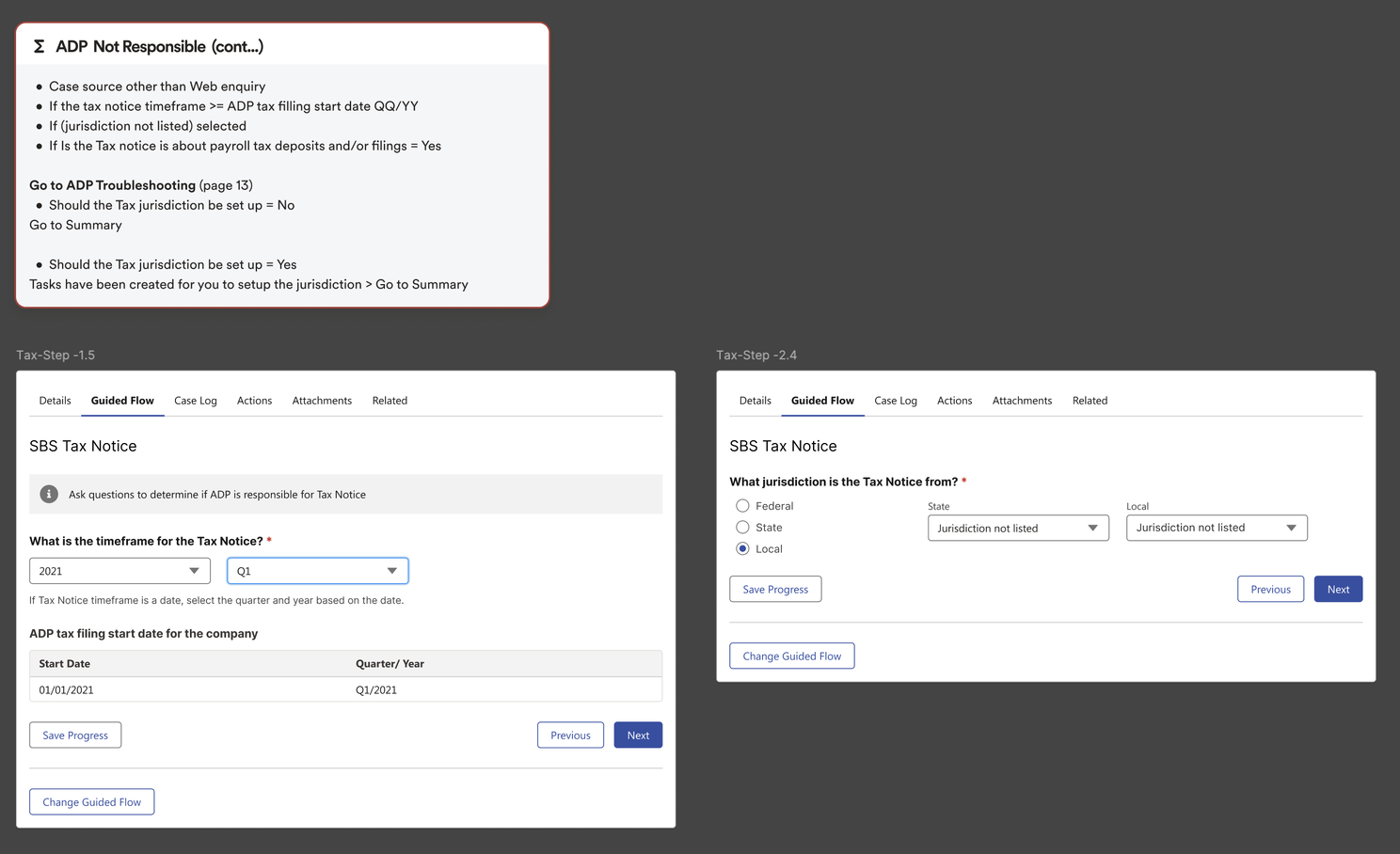Click the Quarter/ Year column header
The width and height of the screenshot is (1400, 854).
[390, 664]
